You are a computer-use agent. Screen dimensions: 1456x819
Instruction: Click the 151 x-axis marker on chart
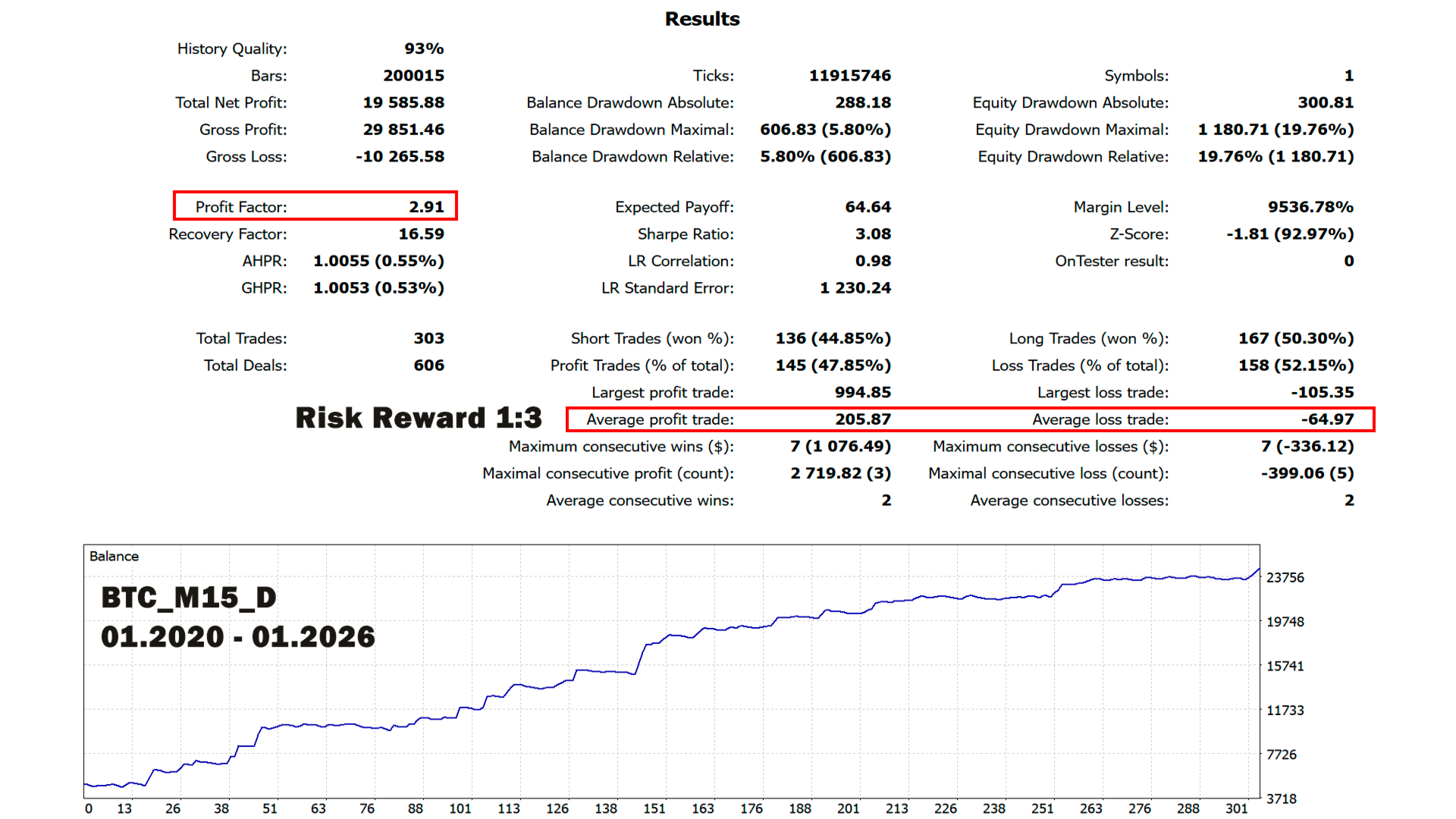(x=654, y=808)
